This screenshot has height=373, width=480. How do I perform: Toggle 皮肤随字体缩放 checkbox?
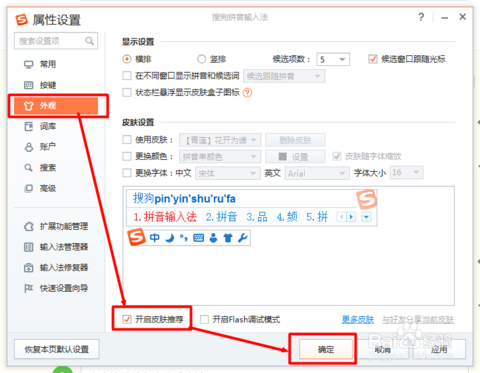(x=337, y=156)
